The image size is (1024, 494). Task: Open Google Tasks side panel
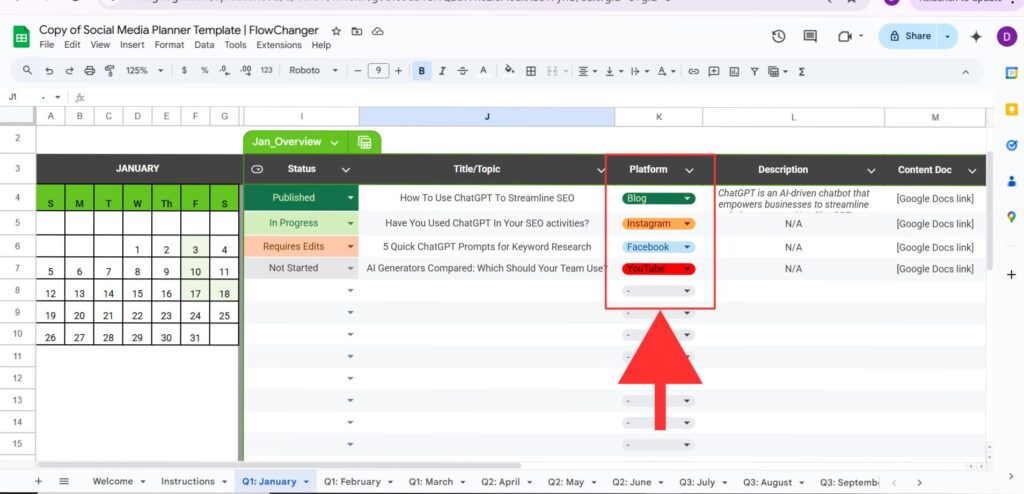point(1011,145)
